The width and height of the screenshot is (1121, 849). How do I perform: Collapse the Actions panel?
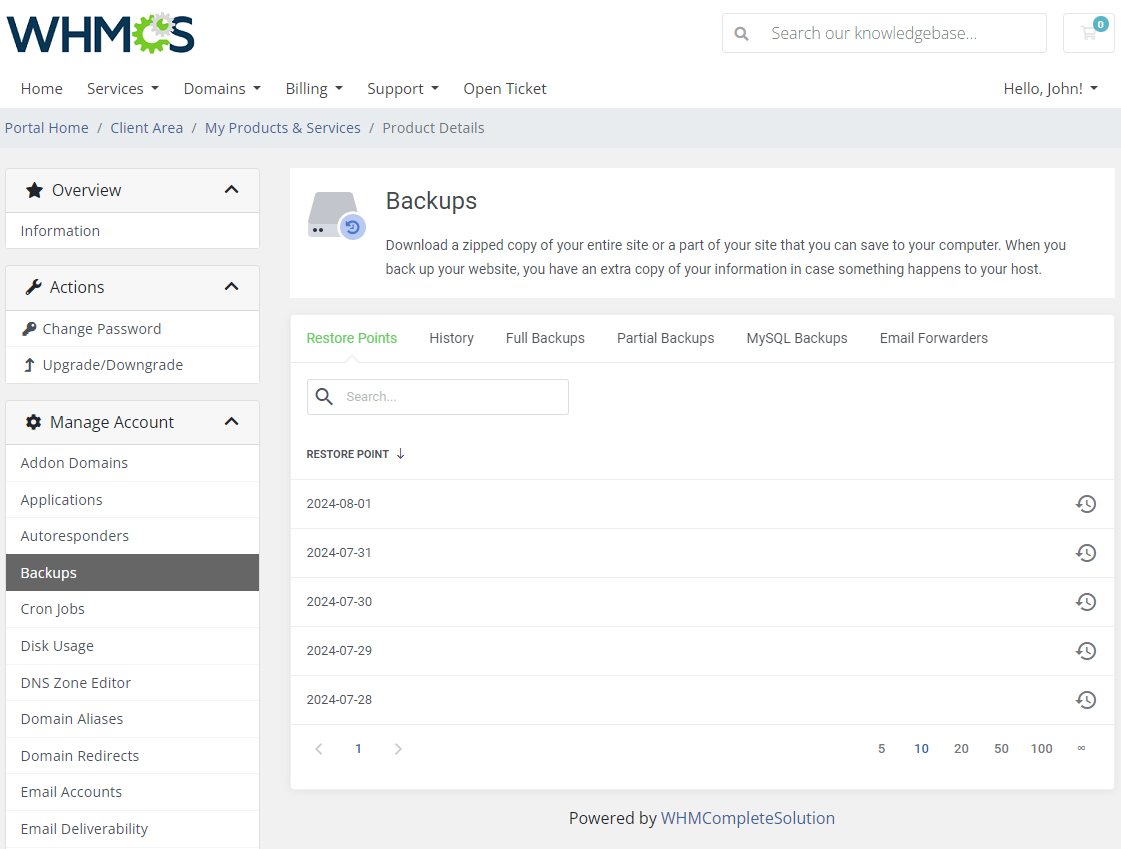(231, 287)
